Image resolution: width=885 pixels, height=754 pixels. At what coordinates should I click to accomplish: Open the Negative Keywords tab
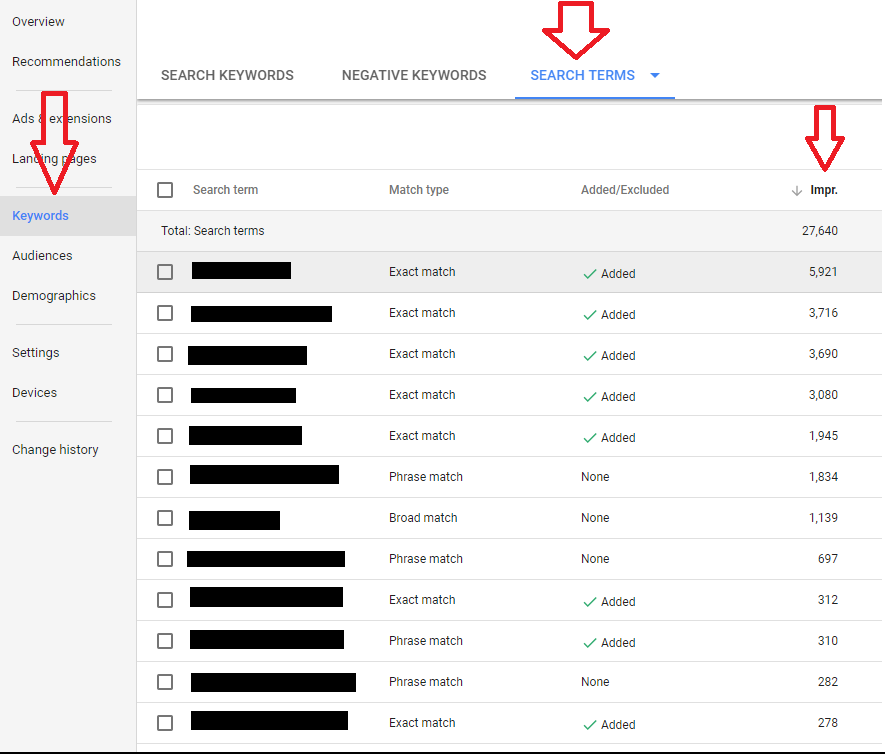(414, 75)
